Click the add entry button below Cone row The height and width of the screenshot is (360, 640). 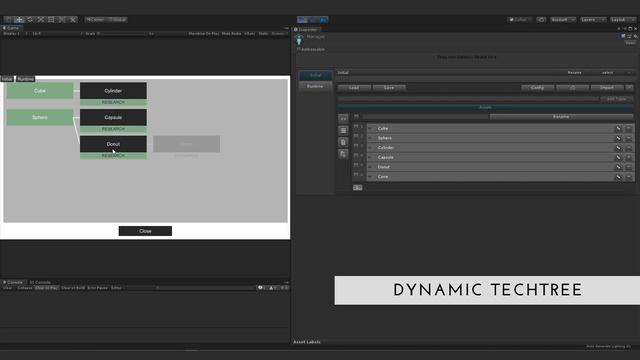click(358, 188)
